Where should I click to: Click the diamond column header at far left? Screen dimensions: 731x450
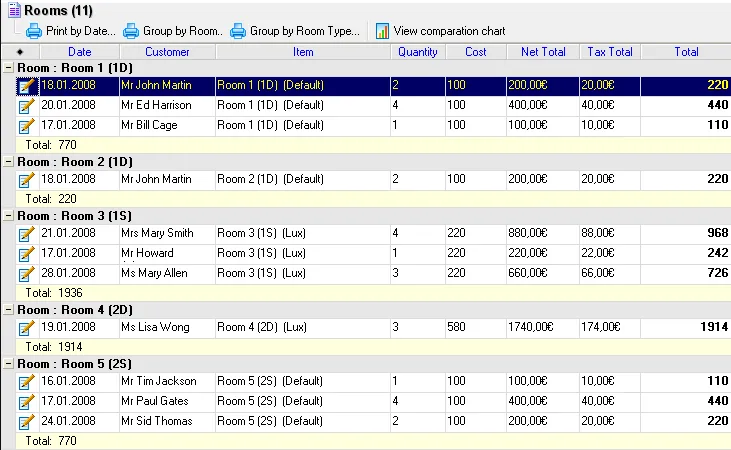click(x=20, y=52)
